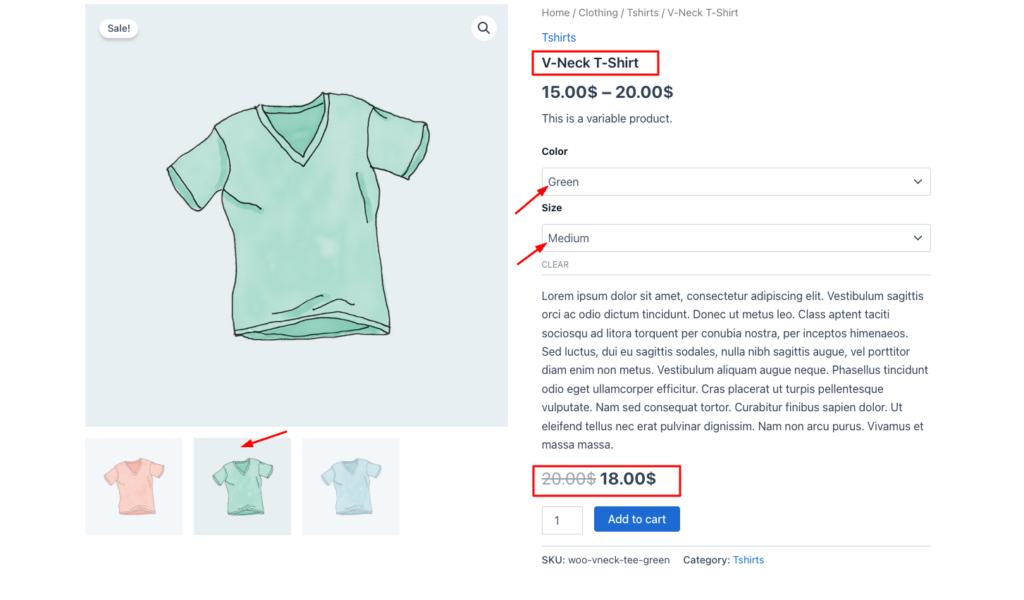Open the Tshirts breadcrumb link
The height and width of the screenshot is (600, 1024).
point(643,12)
